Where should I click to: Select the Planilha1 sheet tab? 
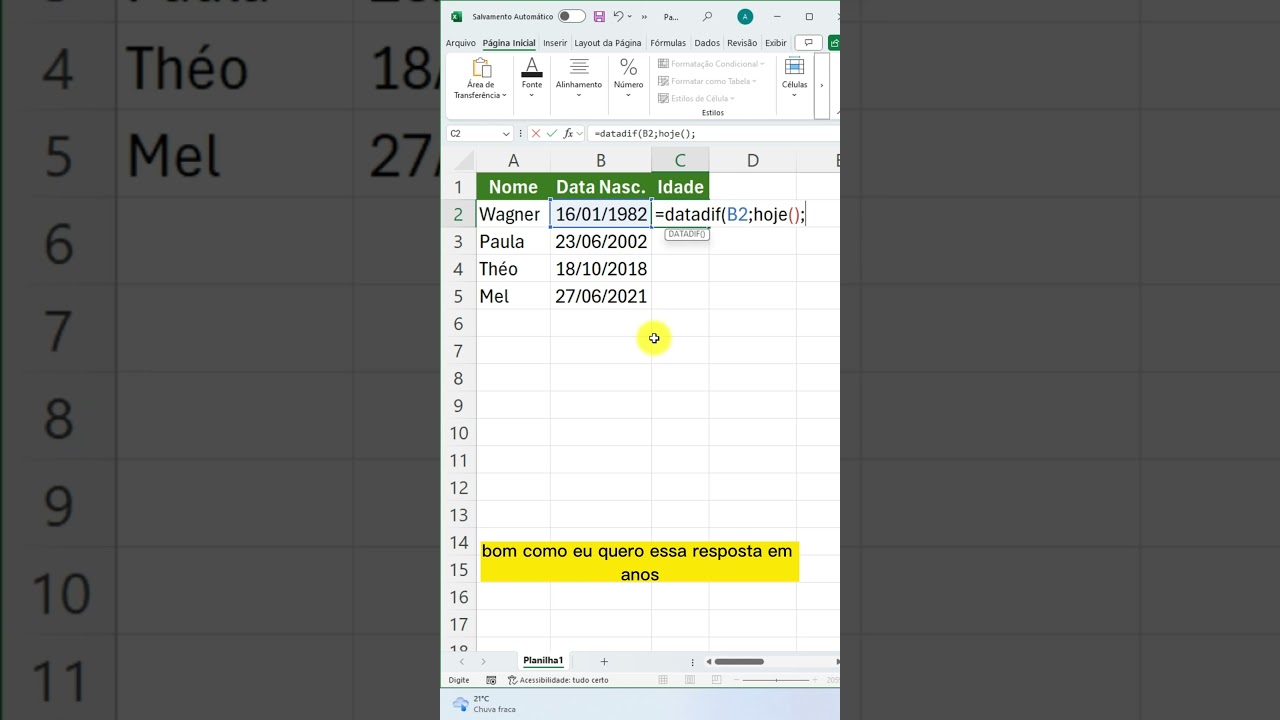pyautogui.click(x=543, y=661)
